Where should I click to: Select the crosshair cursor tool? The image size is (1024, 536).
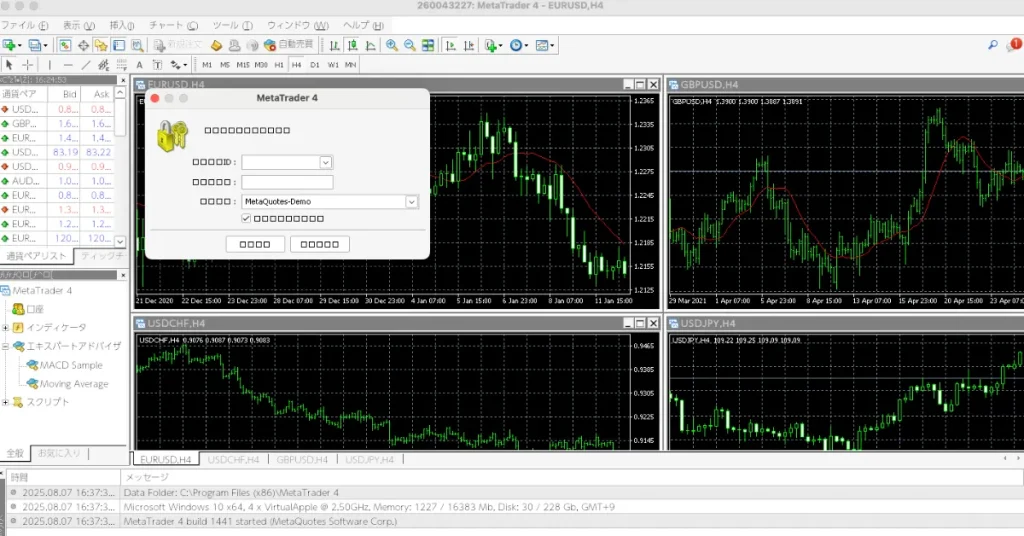pos(28,65)
